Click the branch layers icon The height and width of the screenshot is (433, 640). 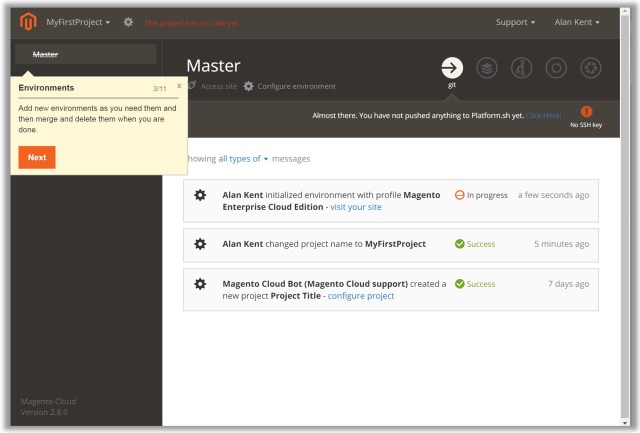click(487, 68)
